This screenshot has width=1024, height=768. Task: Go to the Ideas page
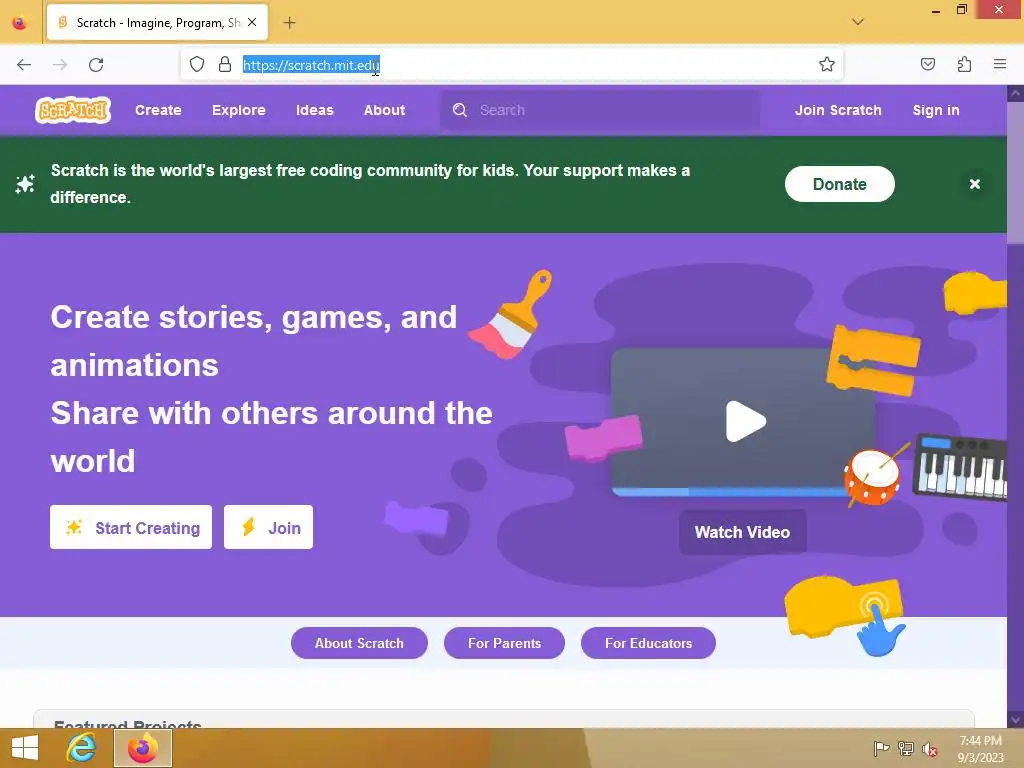point(314,110)
